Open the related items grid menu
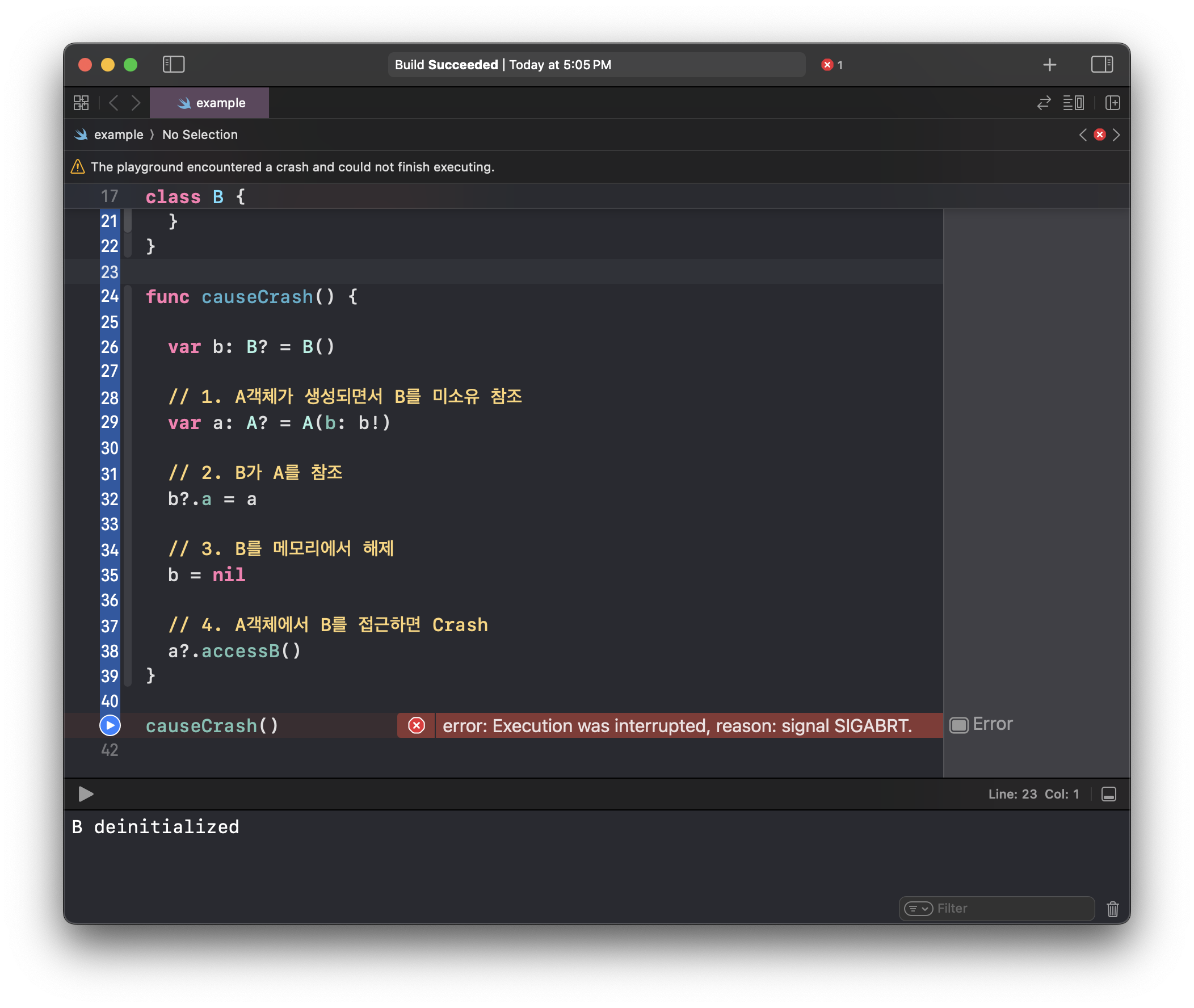Viewport: 1194px width, 1008px height. pyautogui.click(x=81, y=103)
